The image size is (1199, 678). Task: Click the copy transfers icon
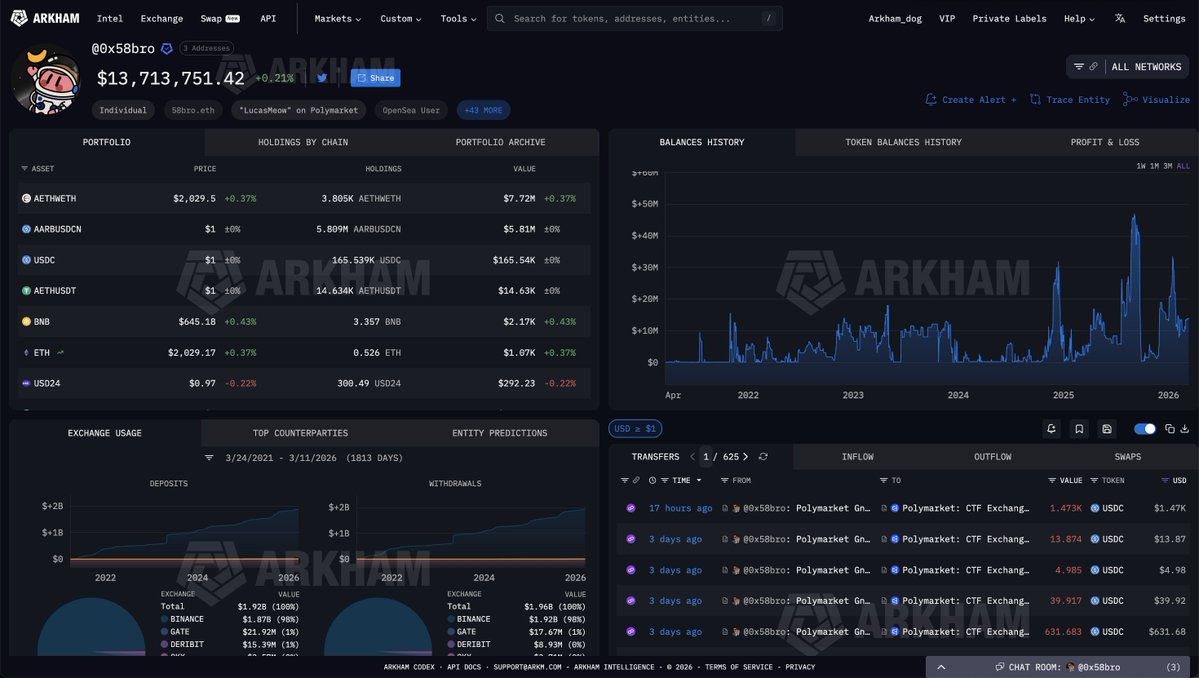point(1169,429)
